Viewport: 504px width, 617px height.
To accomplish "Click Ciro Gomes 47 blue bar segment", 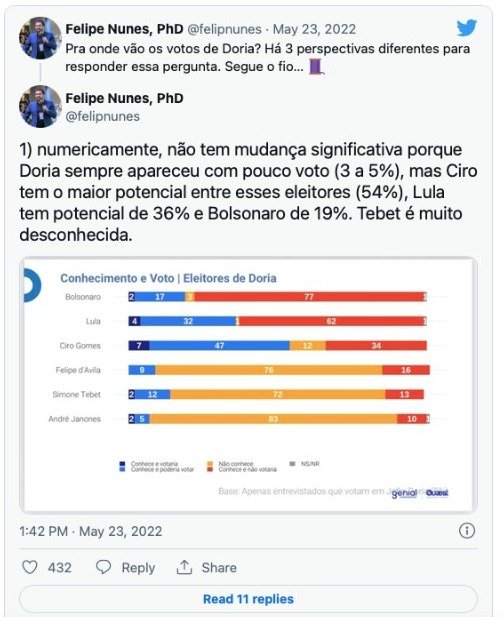I will tap(220, 345).
